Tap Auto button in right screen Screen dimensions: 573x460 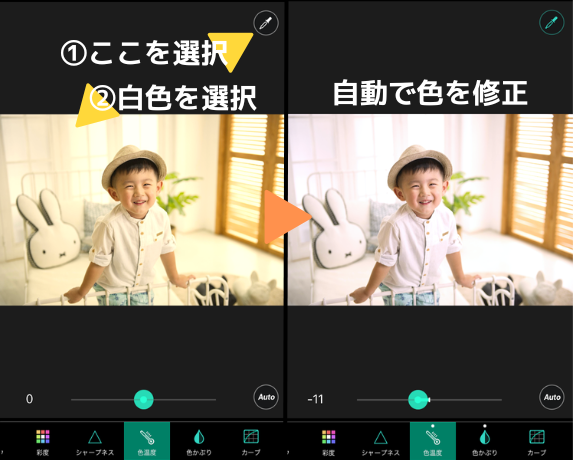[552, 397]
